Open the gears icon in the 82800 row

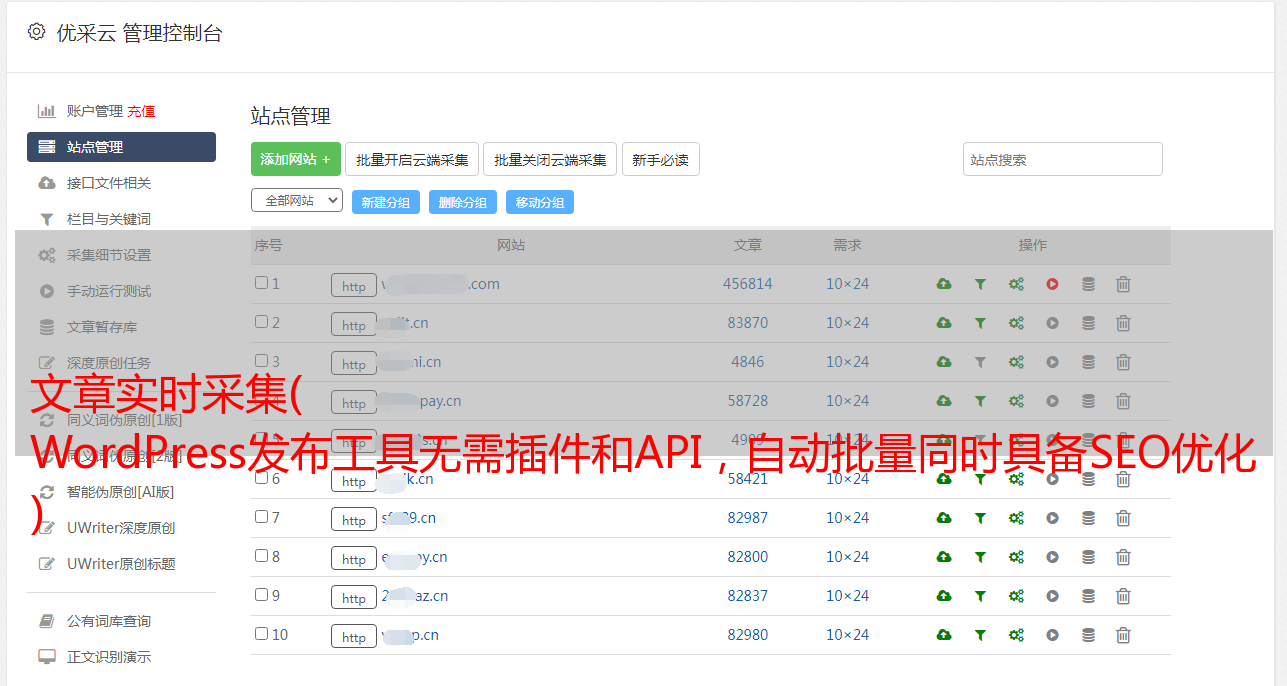point(1016,557)
